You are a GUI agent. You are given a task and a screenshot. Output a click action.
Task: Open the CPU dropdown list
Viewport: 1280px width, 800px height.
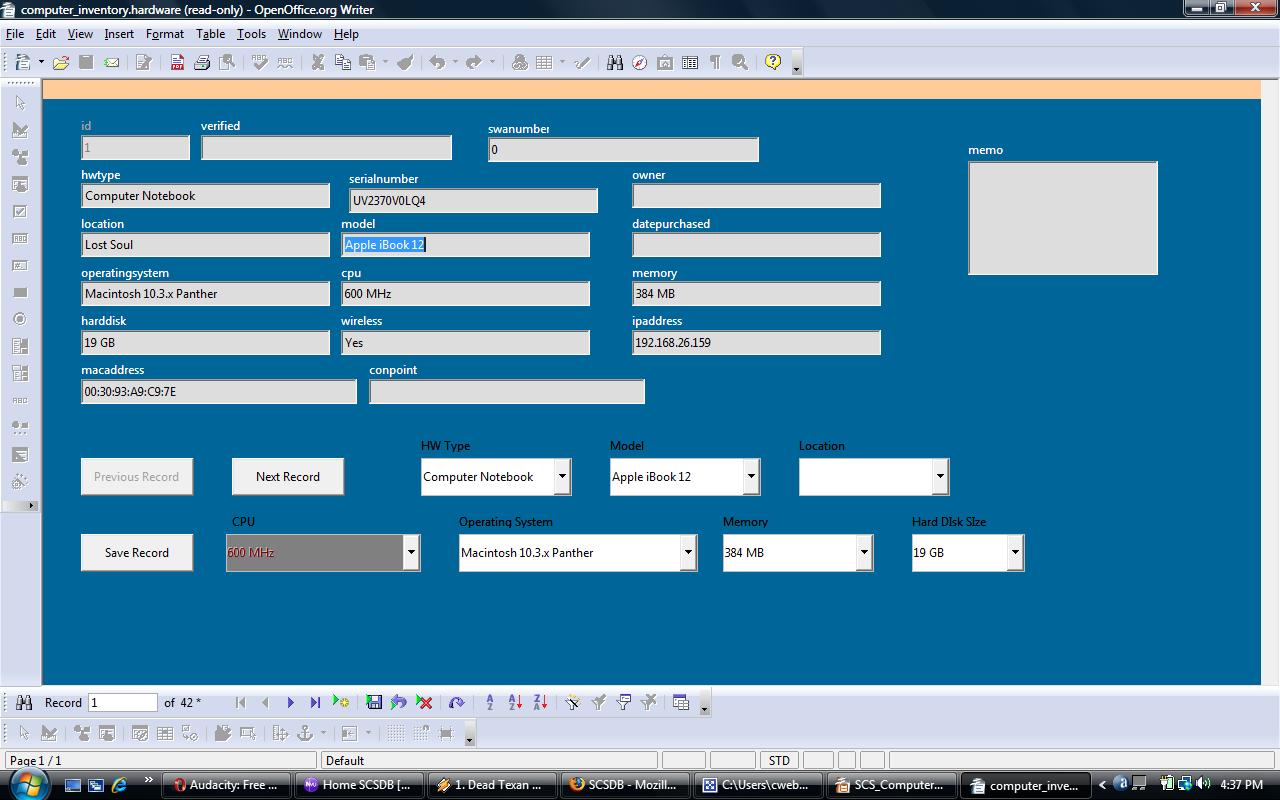pyautogui.click(x=411, y=553)
